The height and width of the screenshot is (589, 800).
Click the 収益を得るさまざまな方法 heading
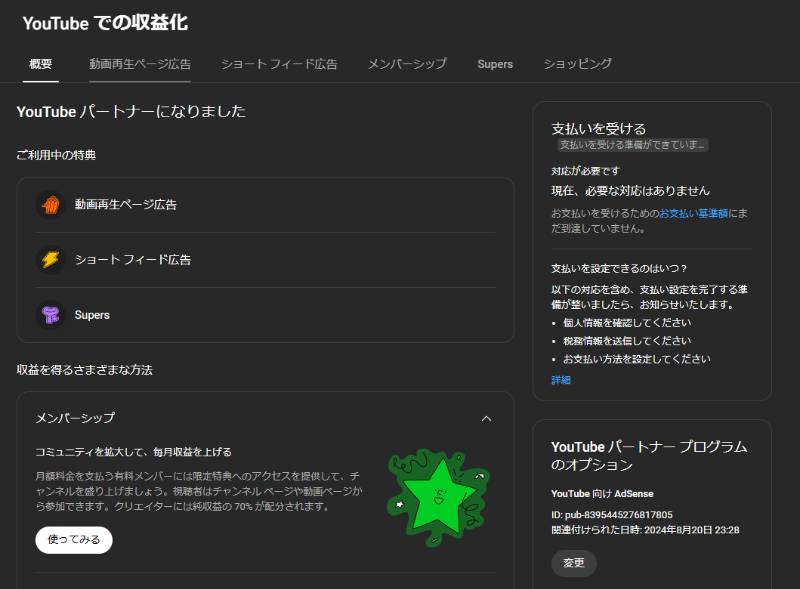[84, 370]
